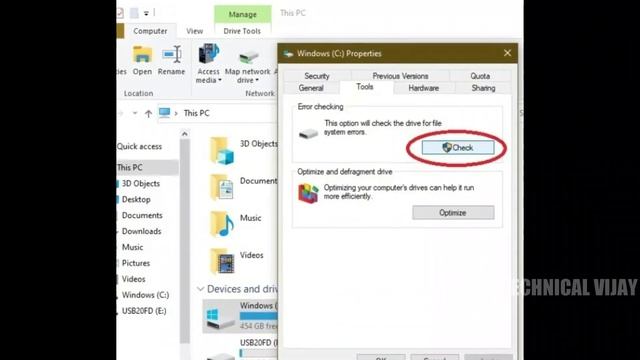The width and height of the screenshot is (640, 360).
Task: Open the Quota tab
Action: pos(480,76)
